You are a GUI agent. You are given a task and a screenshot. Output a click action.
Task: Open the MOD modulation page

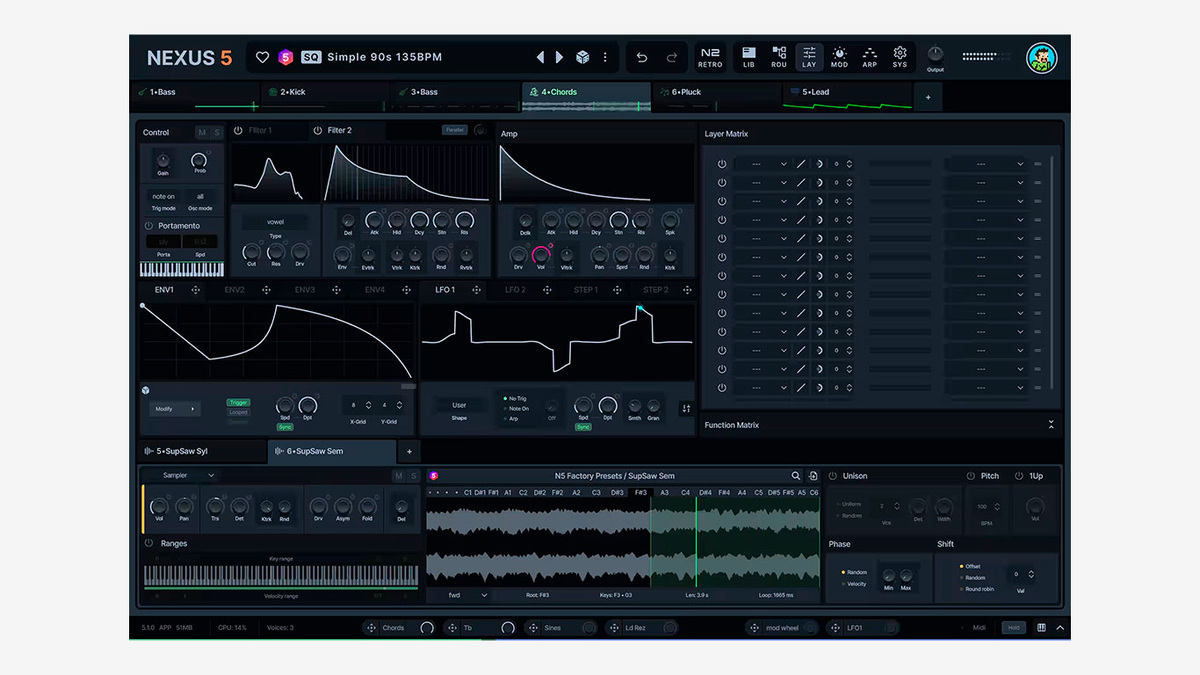click(x=839, y=57)
